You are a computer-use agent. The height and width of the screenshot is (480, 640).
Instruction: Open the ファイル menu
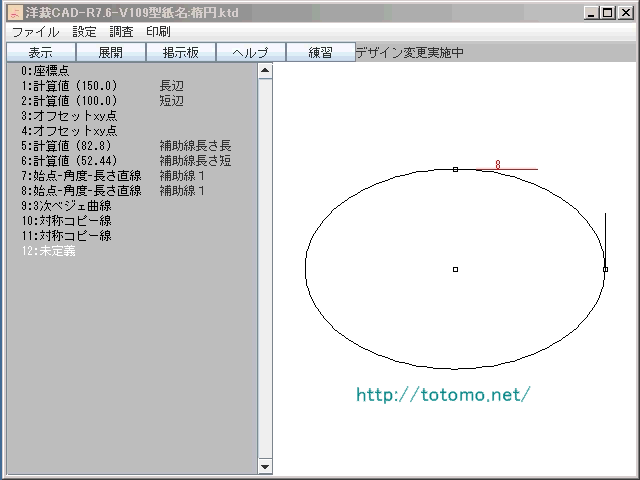[36, 32]
